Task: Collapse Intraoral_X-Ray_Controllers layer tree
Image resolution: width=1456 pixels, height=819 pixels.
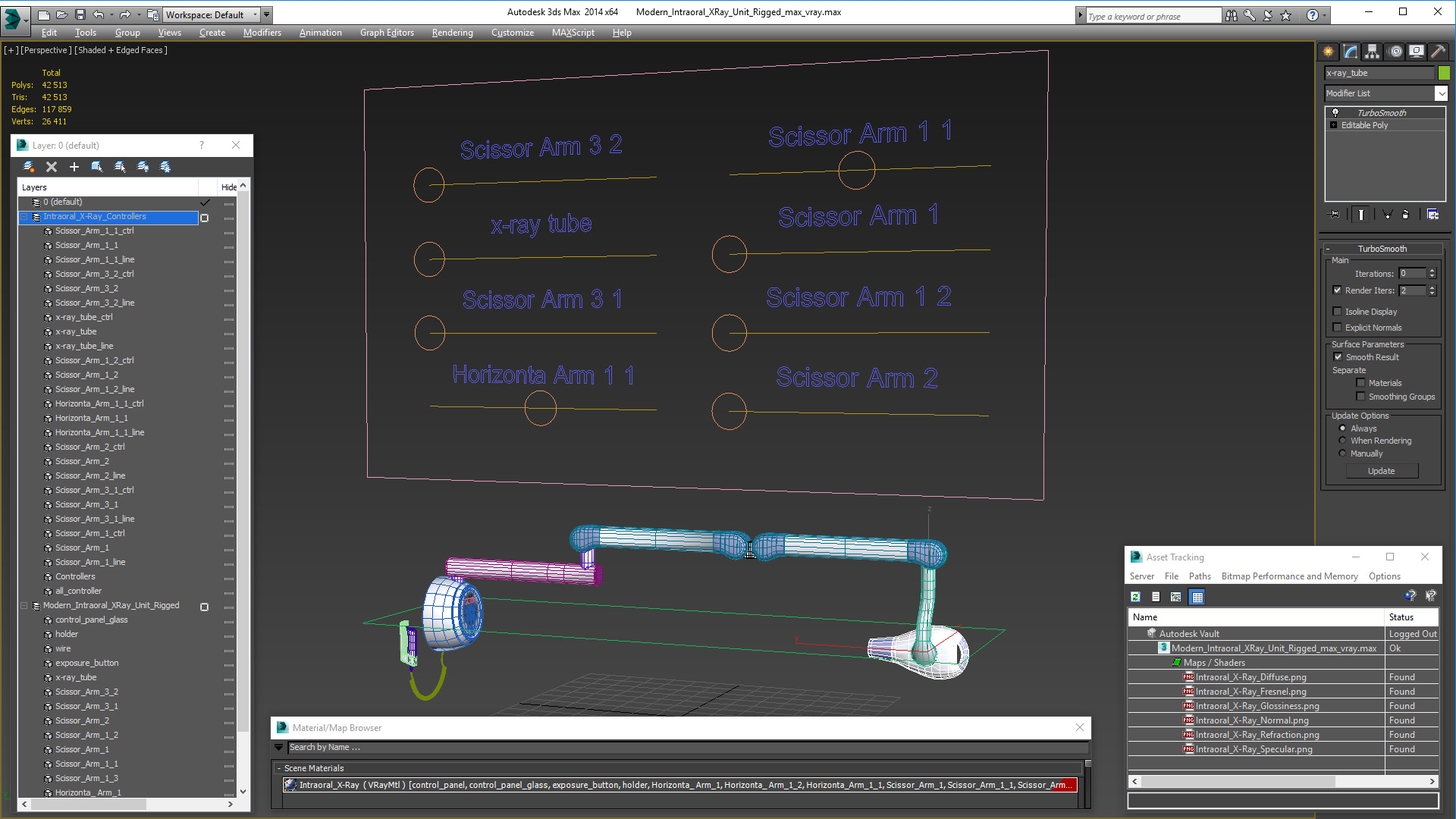Action: [x=24, y=217]
